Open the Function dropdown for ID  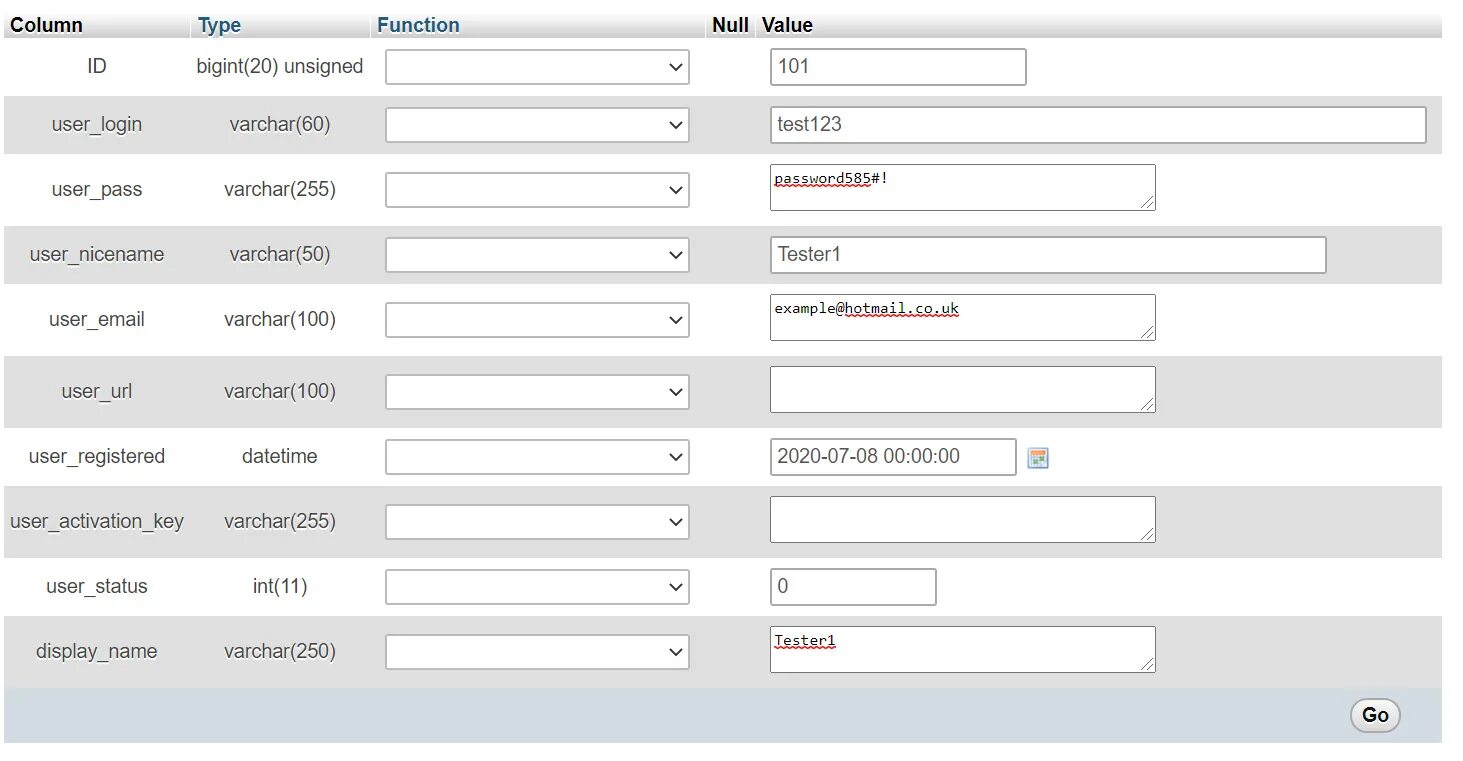point(537,67)
